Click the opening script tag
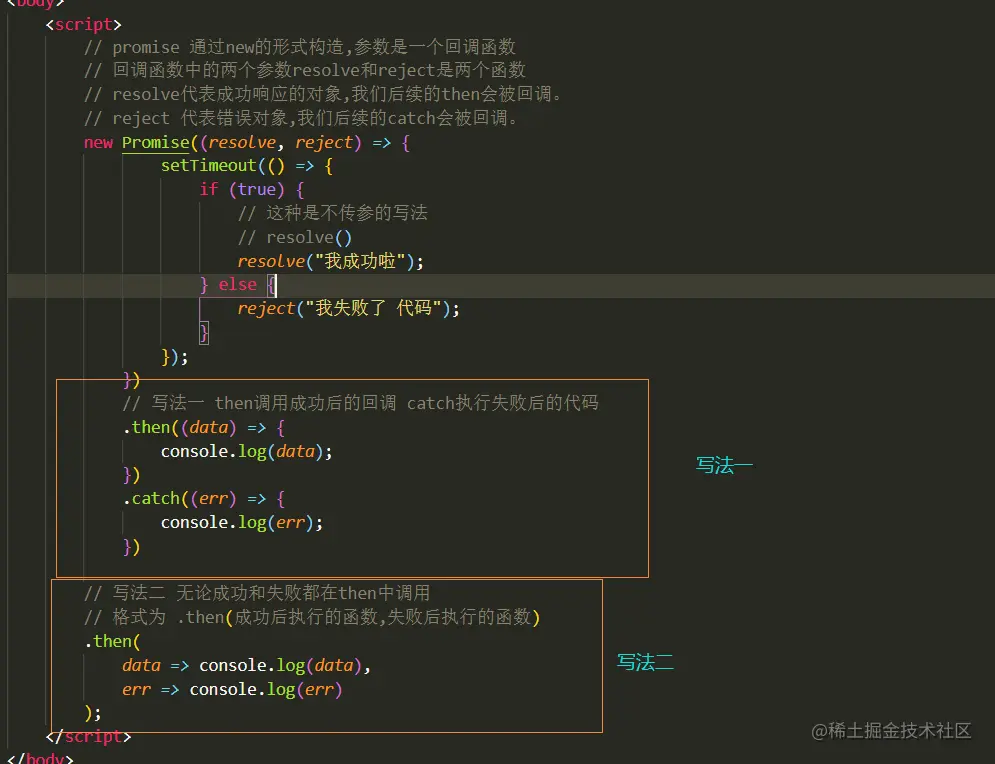 point(82,24)
